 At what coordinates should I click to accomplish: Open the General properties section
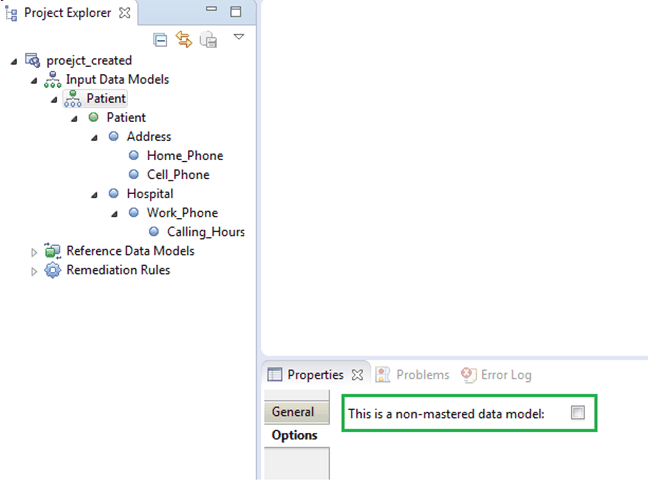click(297, 412)
